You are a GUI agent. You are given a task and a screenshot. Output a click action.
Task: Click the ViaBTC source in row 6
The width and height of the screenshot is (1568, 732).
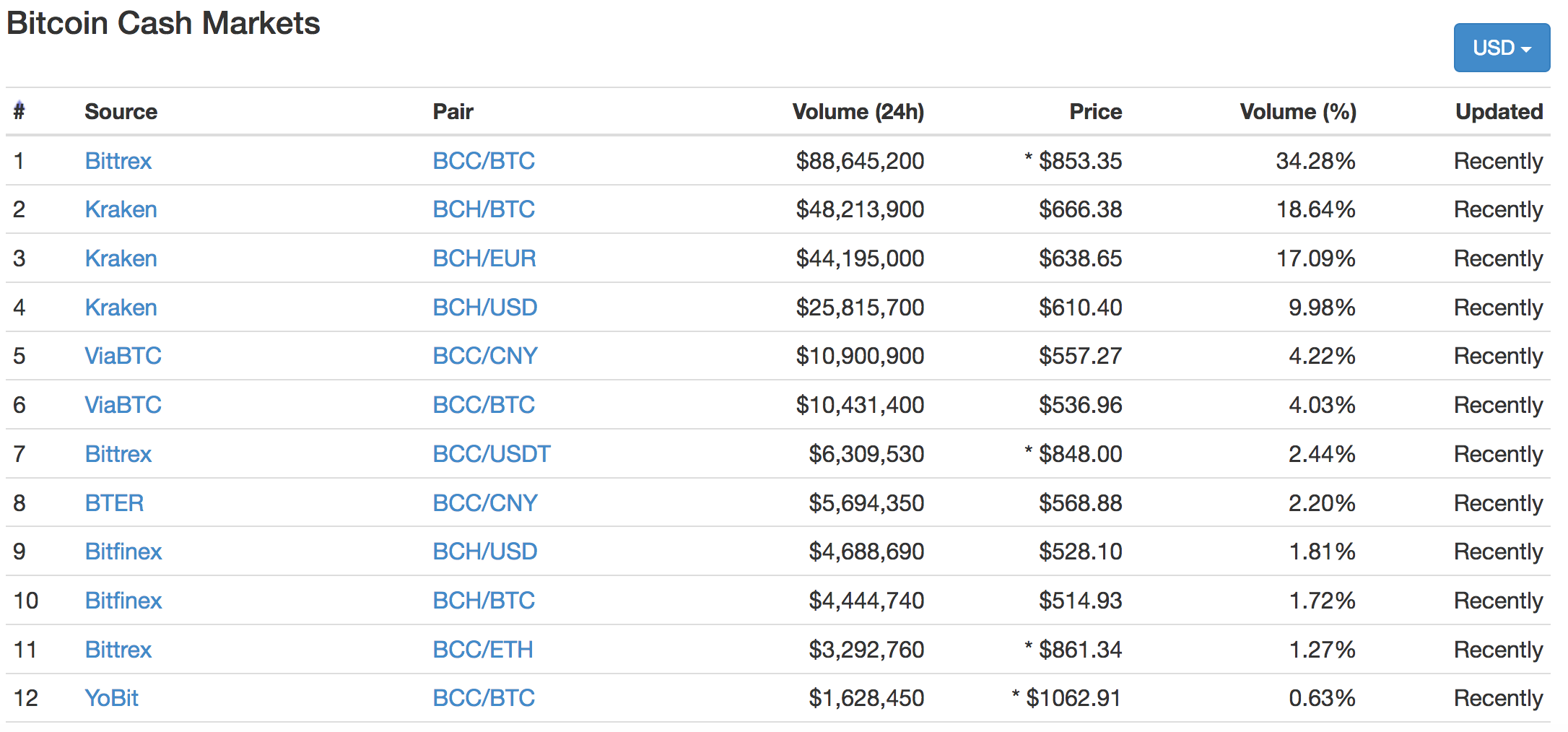point(123,405)
